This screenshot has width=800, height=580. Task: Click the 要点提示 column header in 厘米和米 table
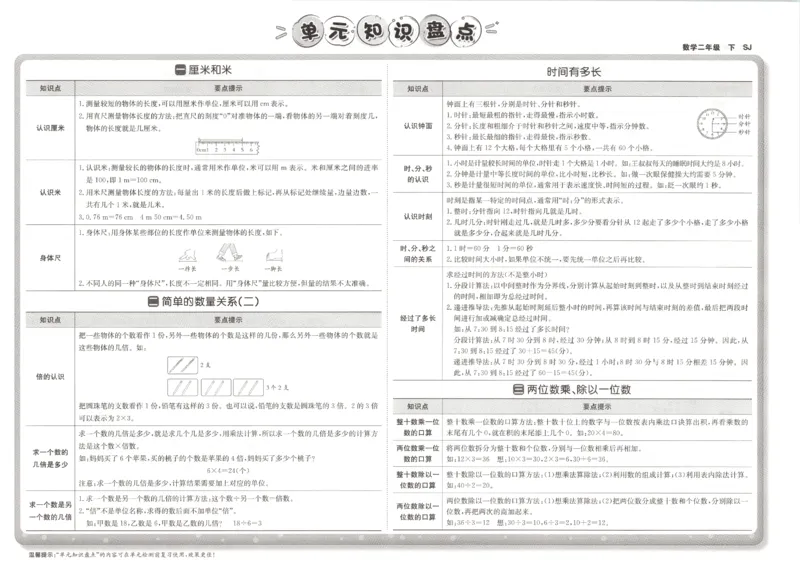pos(228,88)
